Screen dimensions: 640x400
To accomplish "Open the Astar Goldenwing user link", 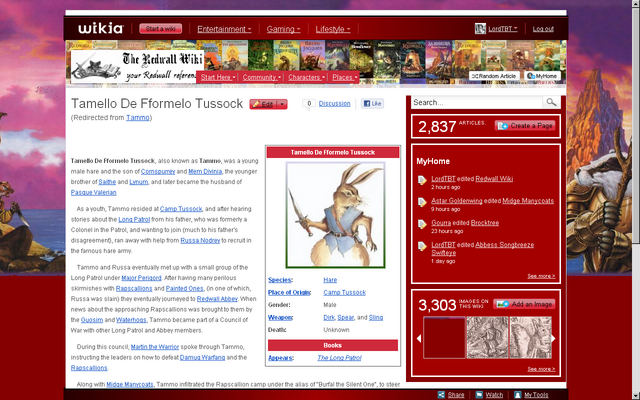I will [x=457, y=201].
